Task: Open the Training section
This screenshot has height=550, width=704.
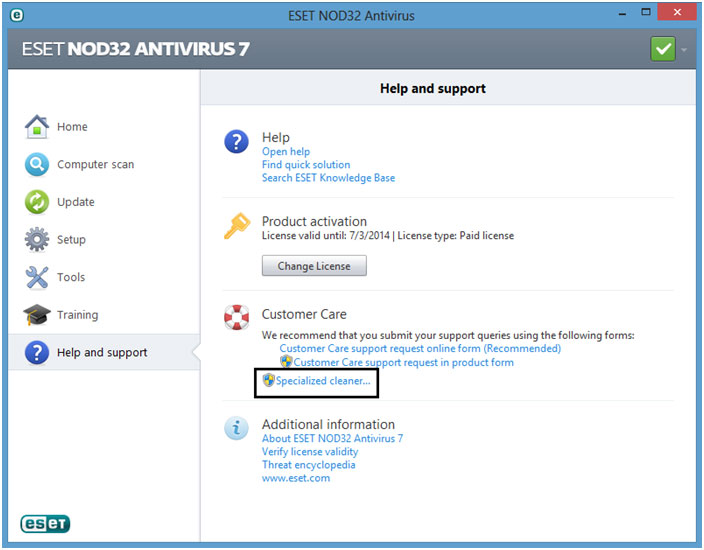Action: coord(77,315)
